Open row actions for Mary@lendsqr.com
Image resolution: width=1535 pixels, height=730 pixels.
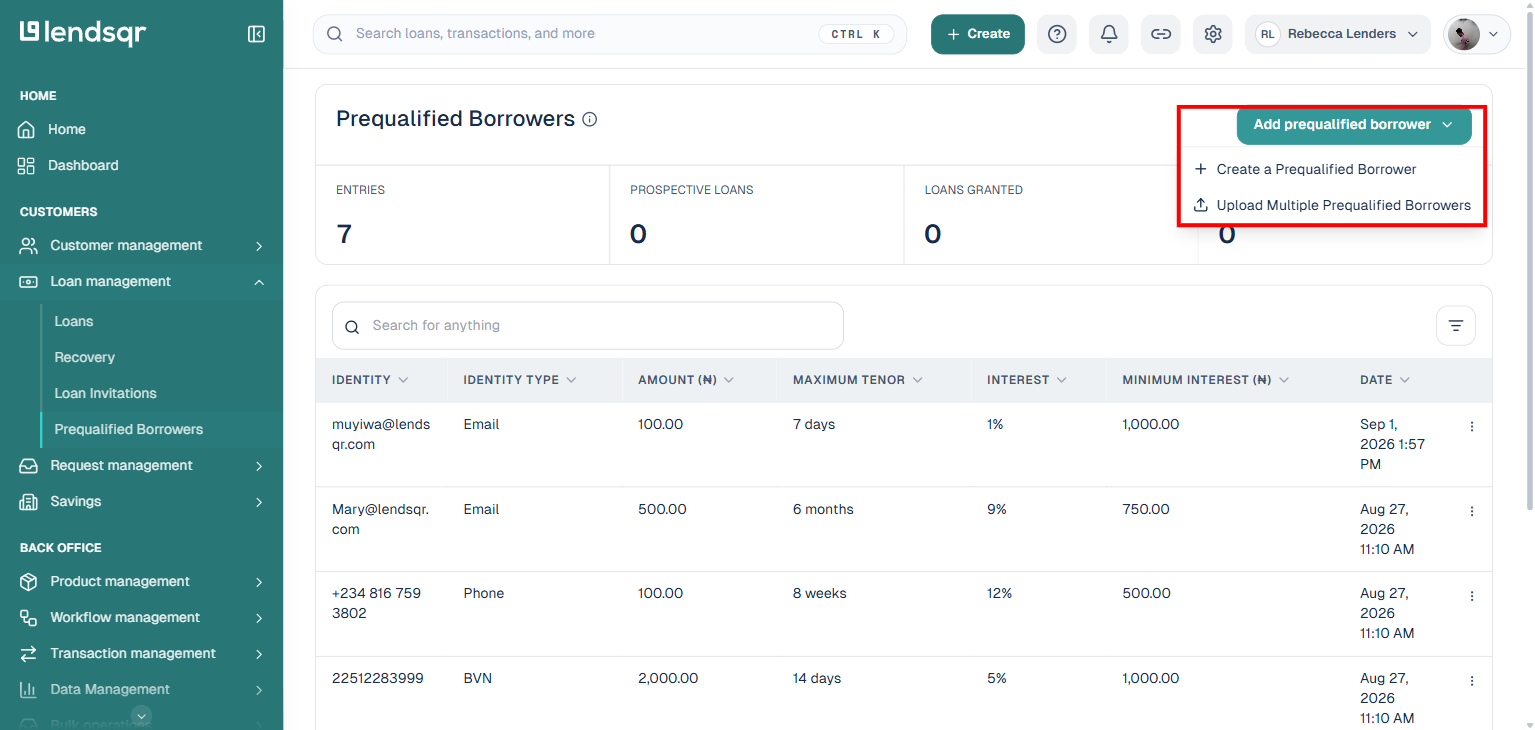pyautogui.click(x=1471, y=511)
